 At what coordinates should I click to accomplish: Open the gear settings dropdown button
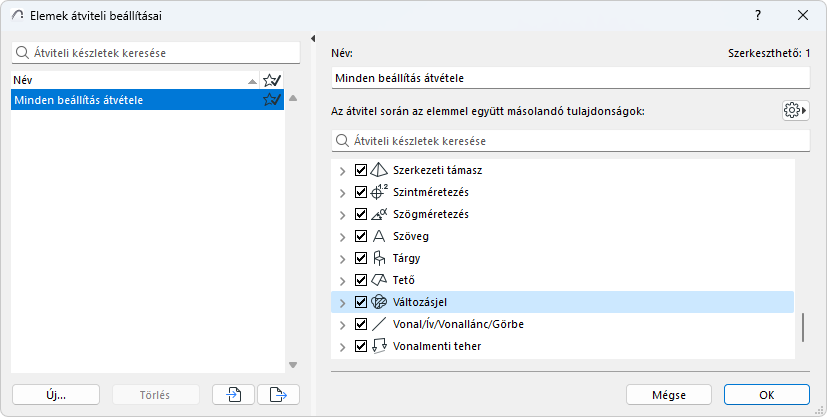coord(795,110)
